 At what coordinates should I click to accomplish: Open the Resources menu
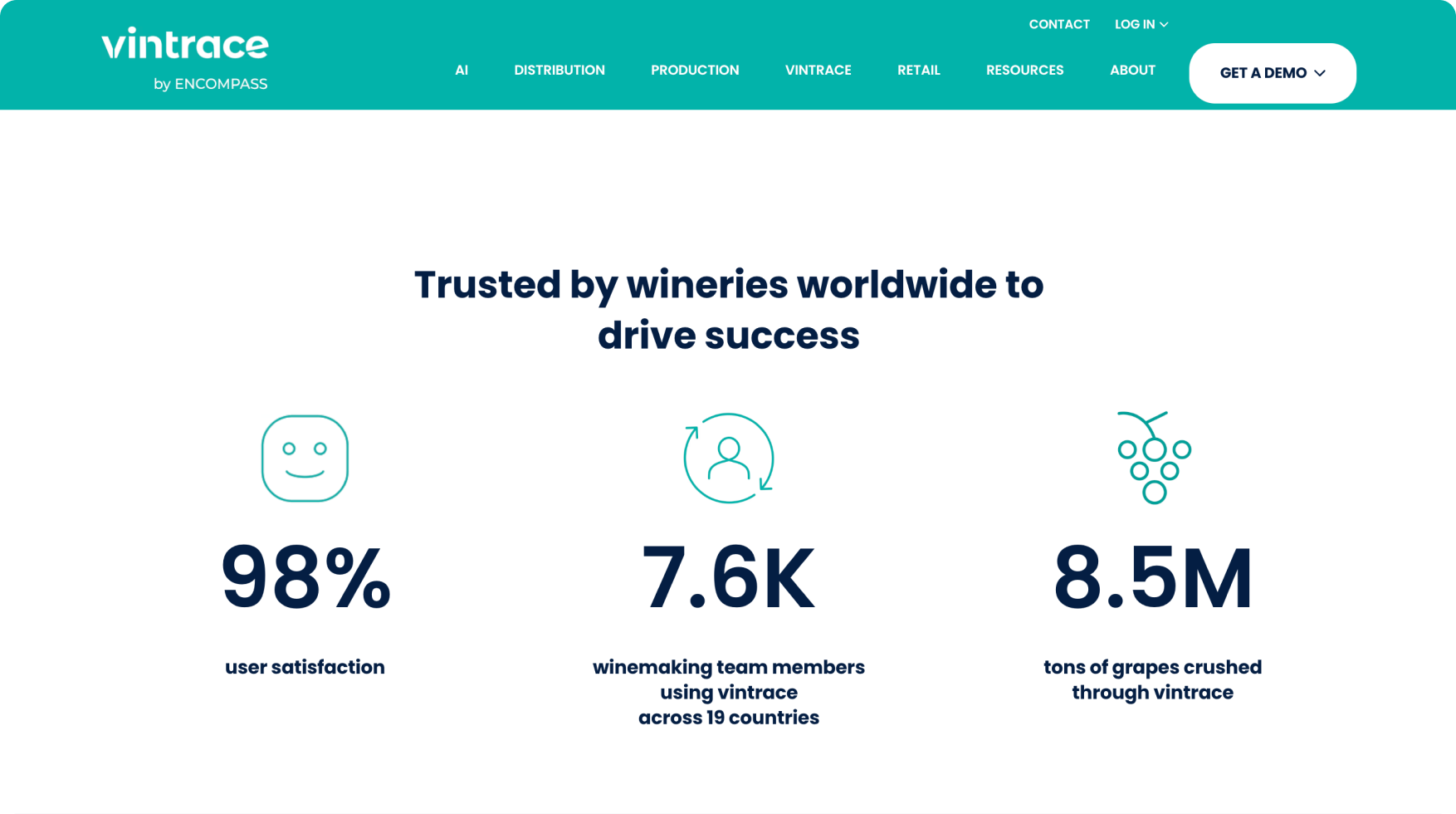[x=1025, y=70]
